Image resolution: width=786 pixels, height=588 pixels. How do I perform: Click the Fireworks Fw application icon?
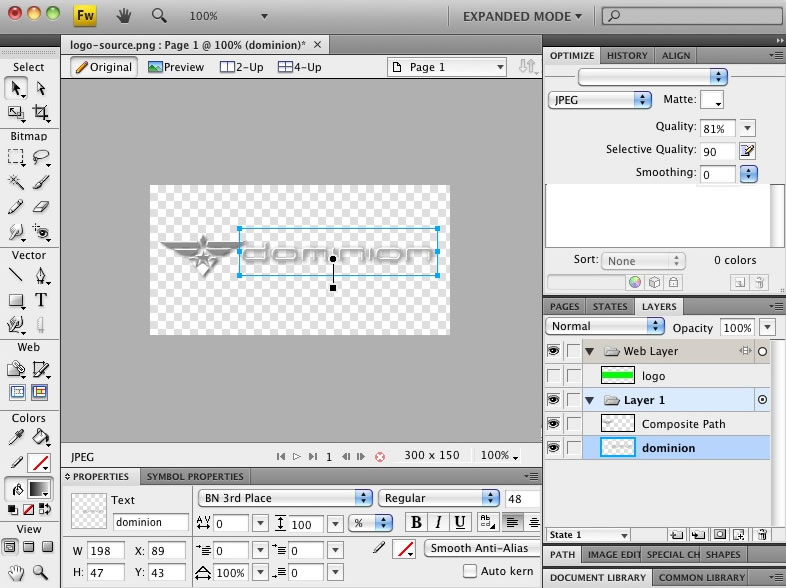point(85,16)
